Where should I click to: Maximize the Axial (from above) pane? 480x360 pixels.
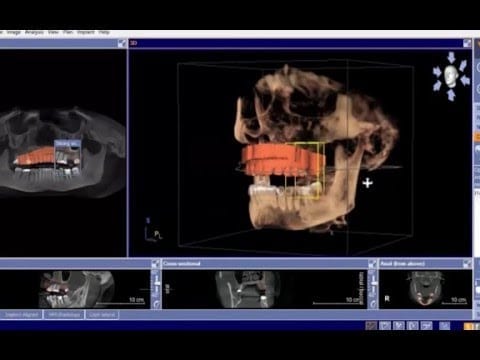tap(467, 264)
